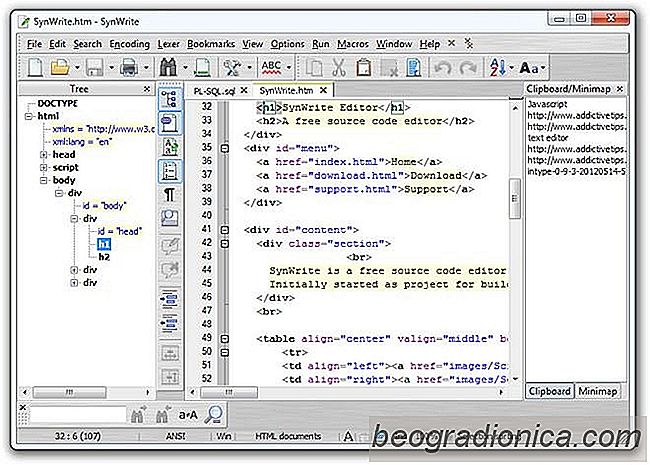650x465 pixels.
Task: Open dropdown arrow next to Open folder icon
Action: (77, 67)
